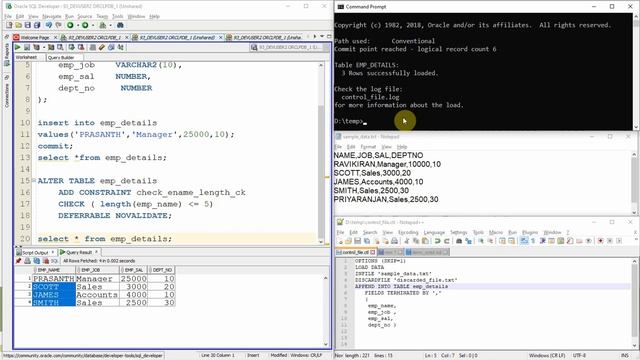Click the green Back navigation icon

70,25
